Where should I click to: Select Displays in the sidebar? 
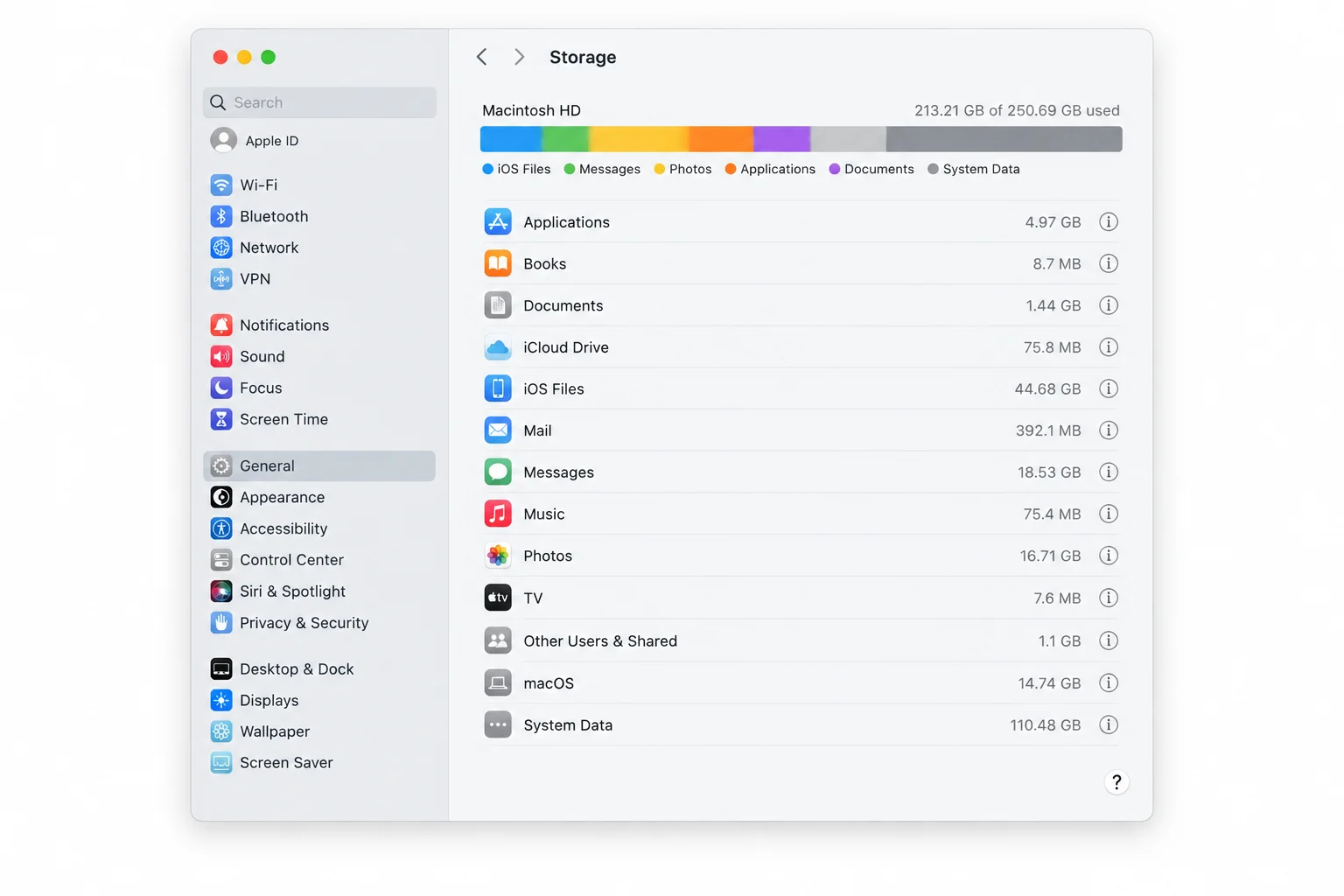point(319,700)
